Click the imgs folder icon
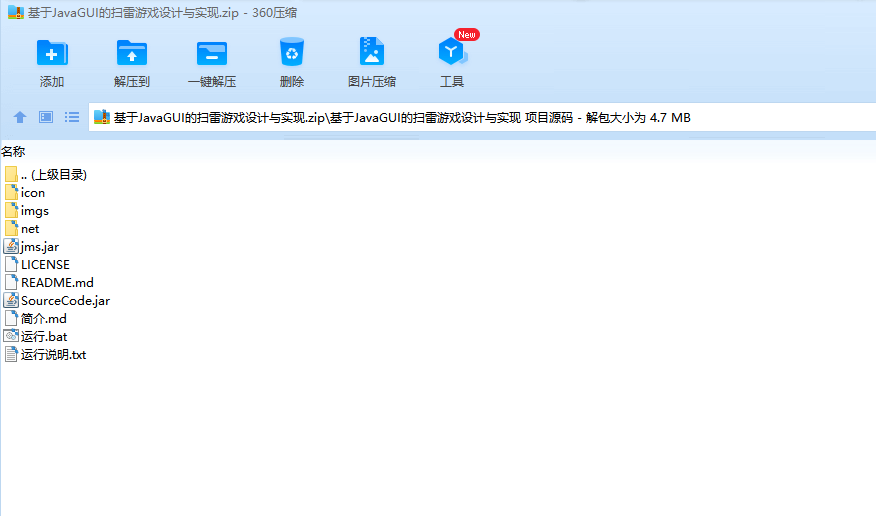876x516 pixels. (11, 211)
